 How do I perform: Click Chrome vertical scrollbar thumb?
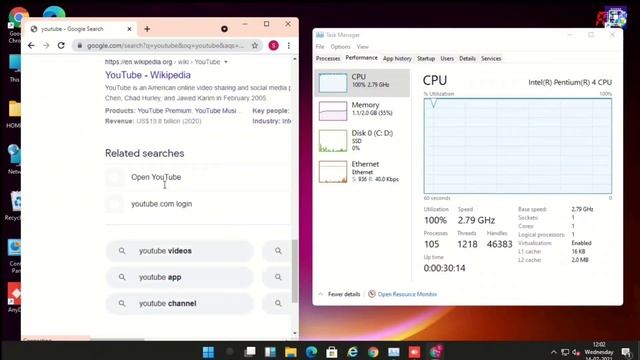[295, 271]
